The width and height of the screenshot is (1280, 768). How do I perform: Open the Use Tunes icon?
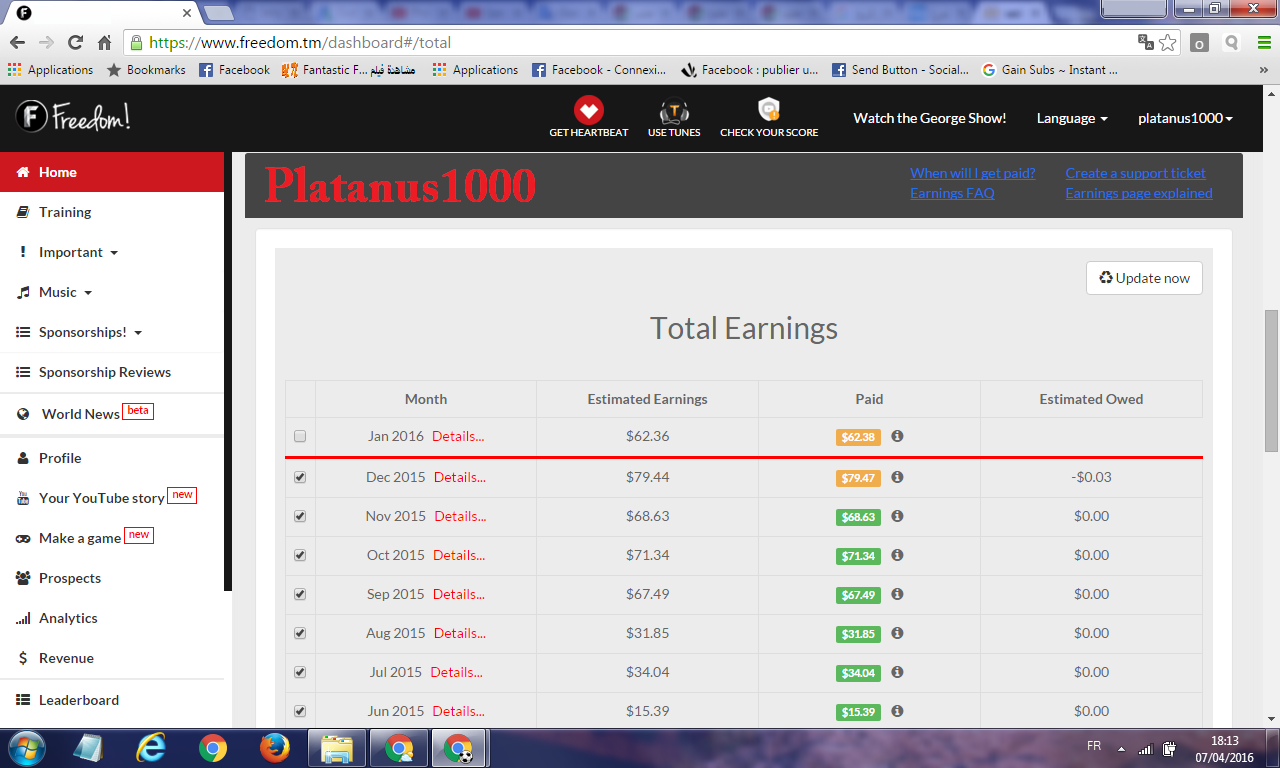(674, 117)
